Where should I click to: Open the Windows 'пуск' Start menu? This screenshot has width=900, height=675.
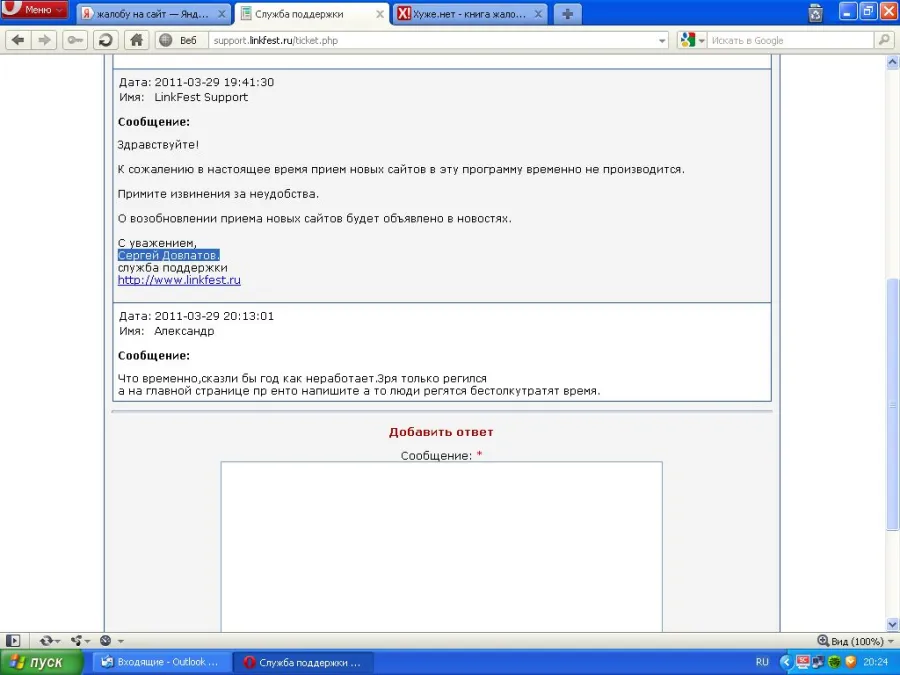tap(40, 662)
